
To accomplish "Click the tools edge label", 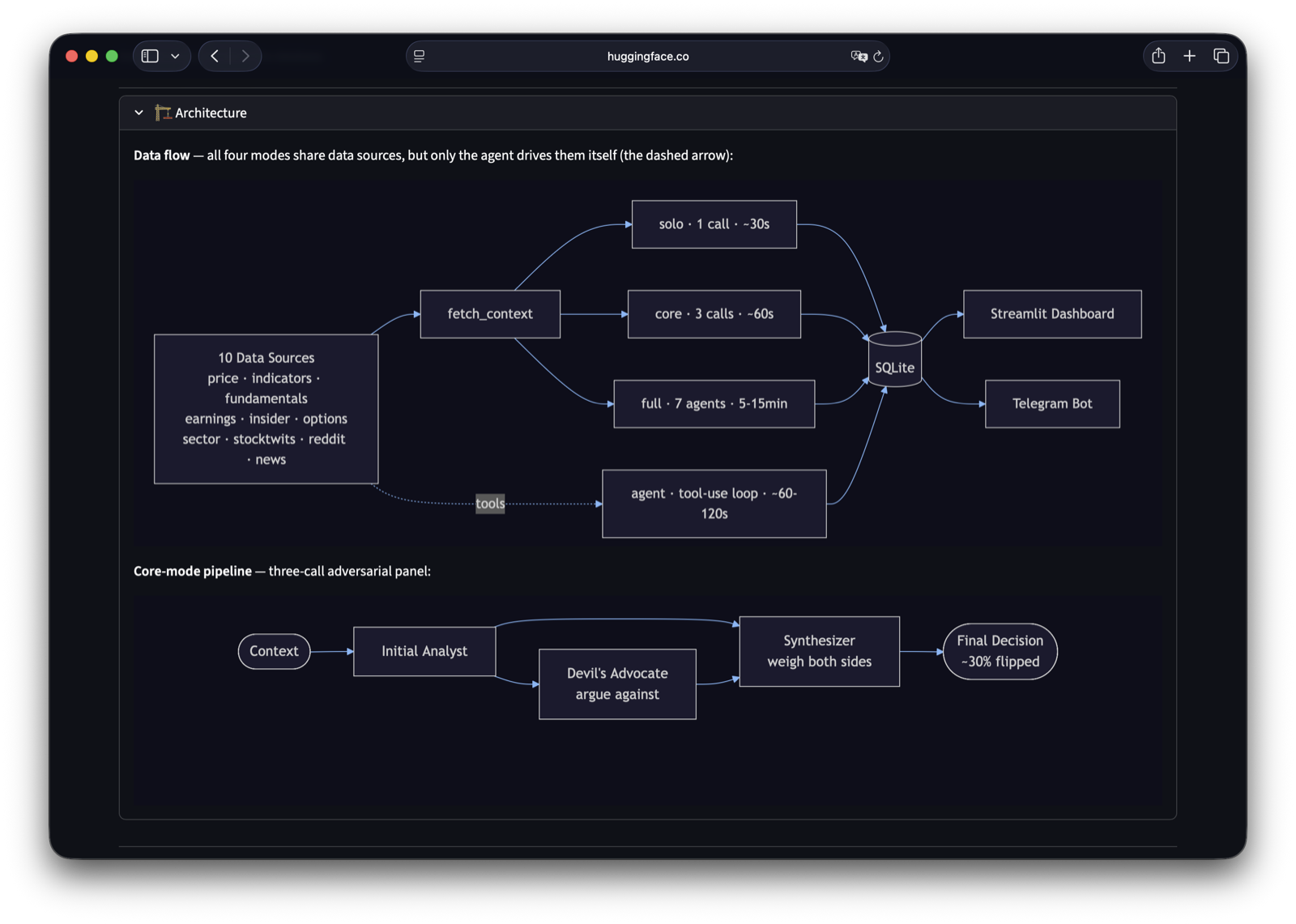I will tap(490, 503).
